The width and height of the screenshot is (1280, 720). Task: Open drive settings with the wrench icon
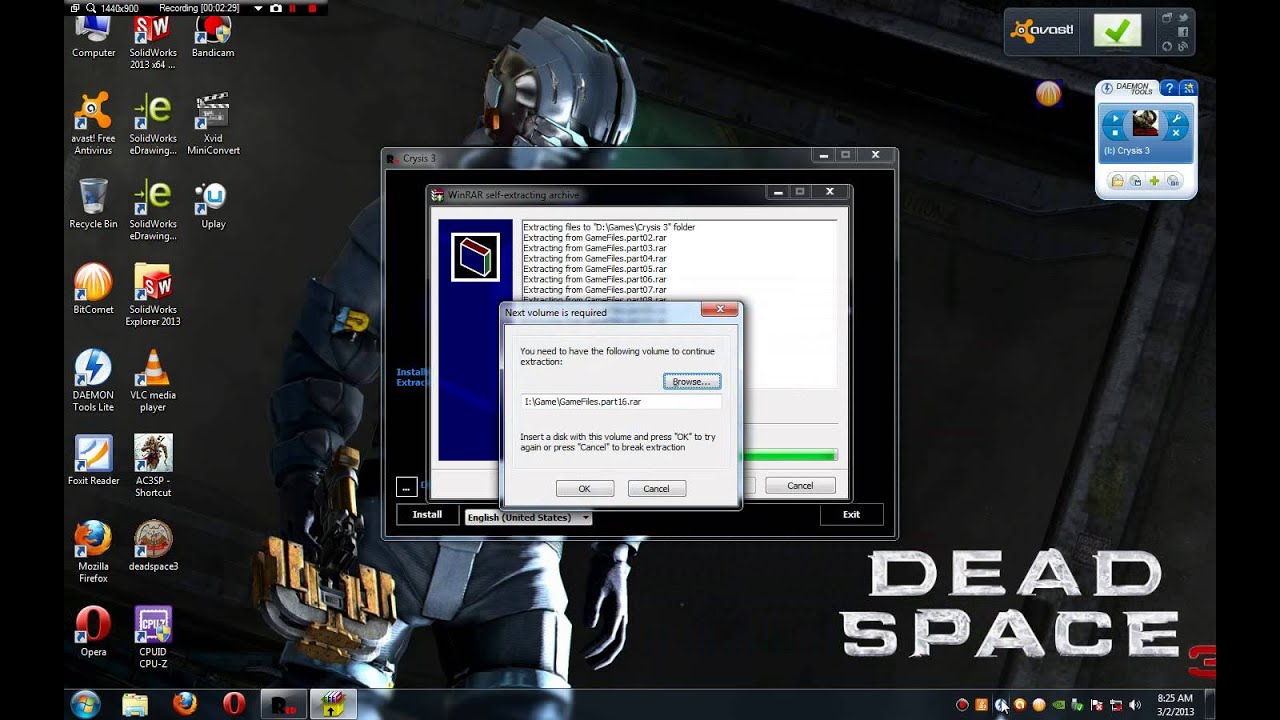(x=1177, y=118)
